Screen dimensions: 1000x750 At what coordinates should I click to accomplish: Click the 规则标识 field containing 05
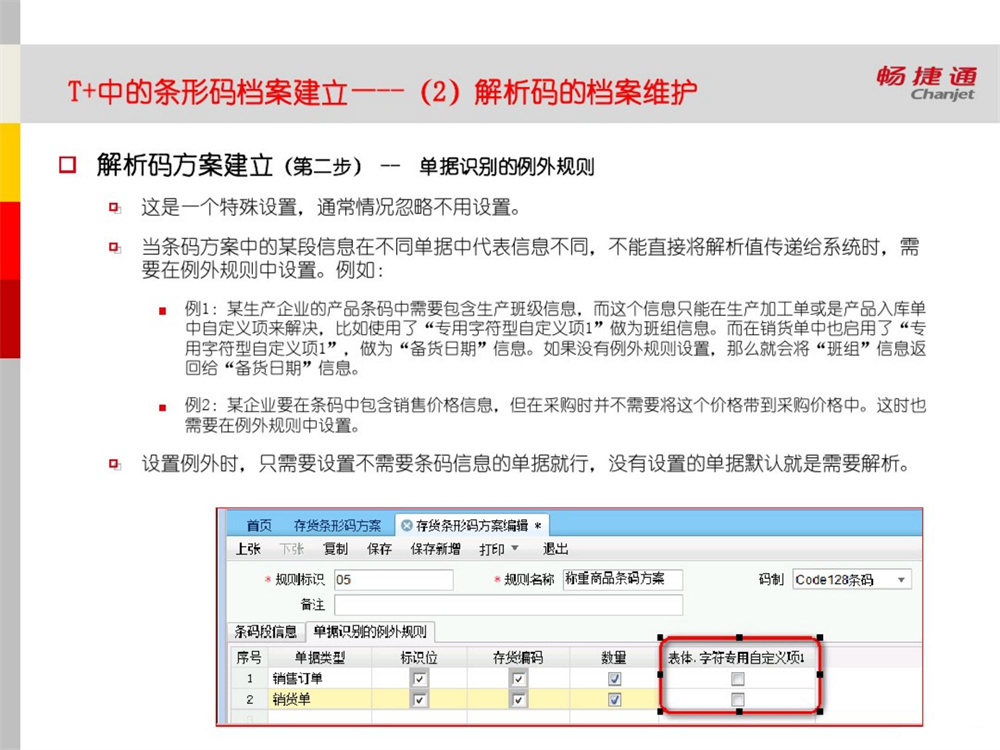click(x=393, y=580)
